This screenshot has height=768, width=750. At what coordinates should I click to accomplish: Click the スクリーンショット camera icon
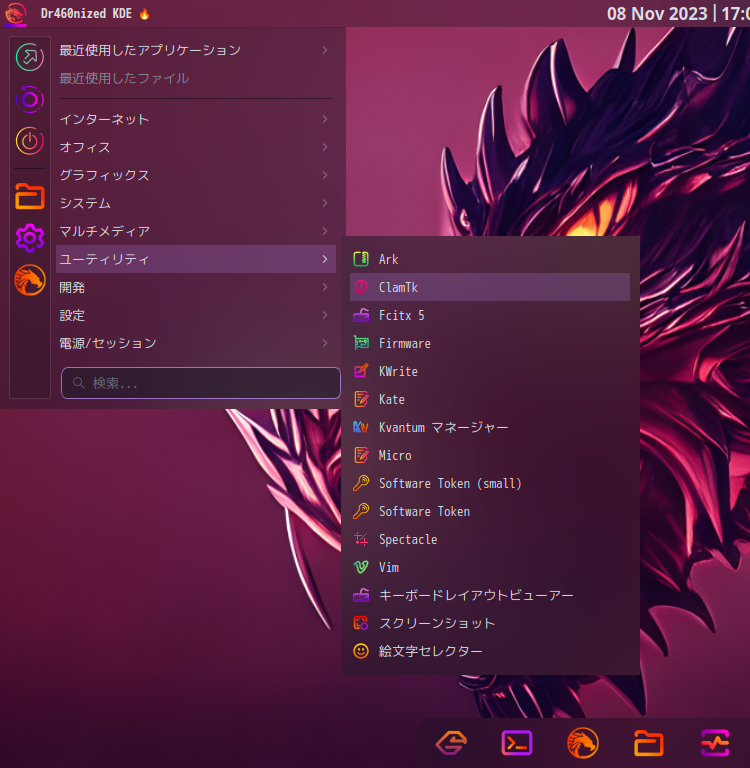[x=361, y=623]
